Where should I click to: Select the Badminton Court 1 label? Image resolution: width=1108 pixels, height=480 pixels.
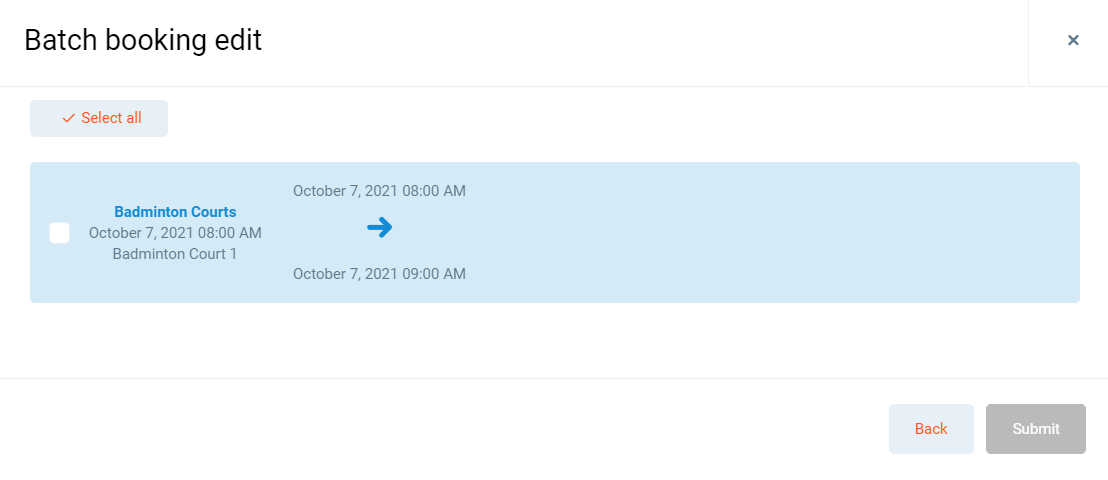point(175,254)
